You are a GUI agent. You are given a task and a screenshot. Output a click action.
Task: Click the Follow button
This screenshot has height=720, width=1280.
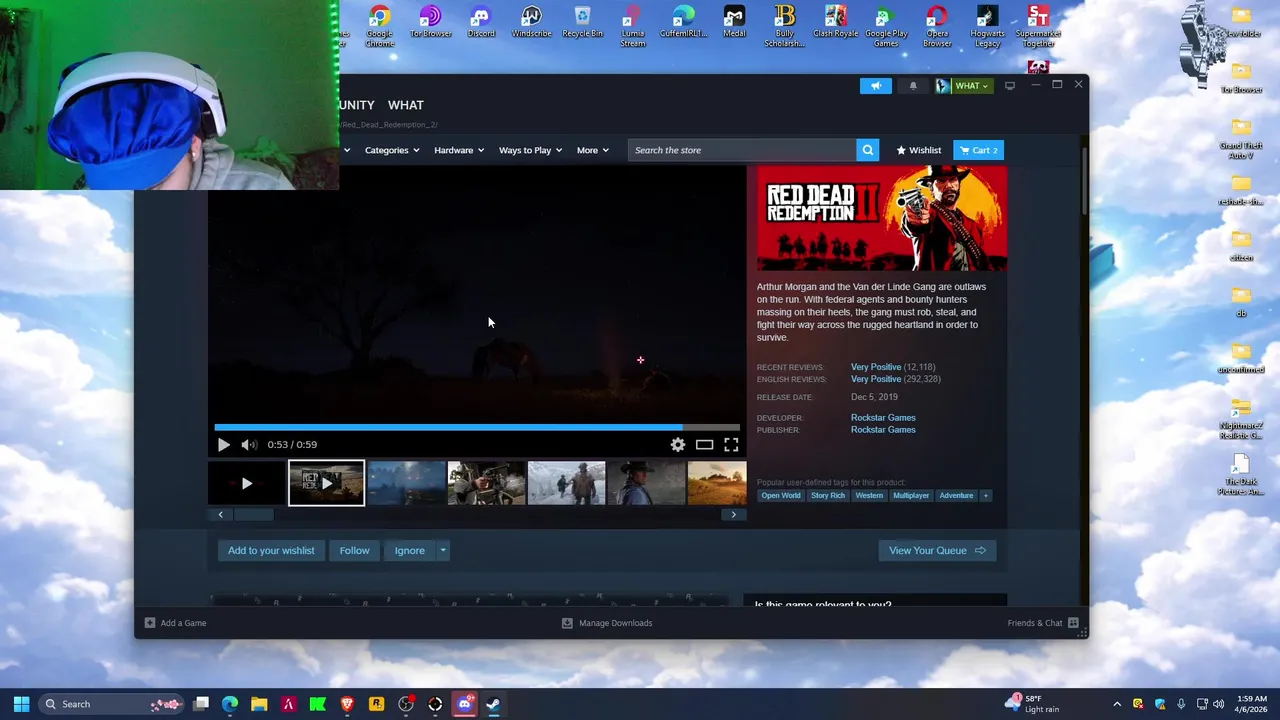tap(354, 550)
